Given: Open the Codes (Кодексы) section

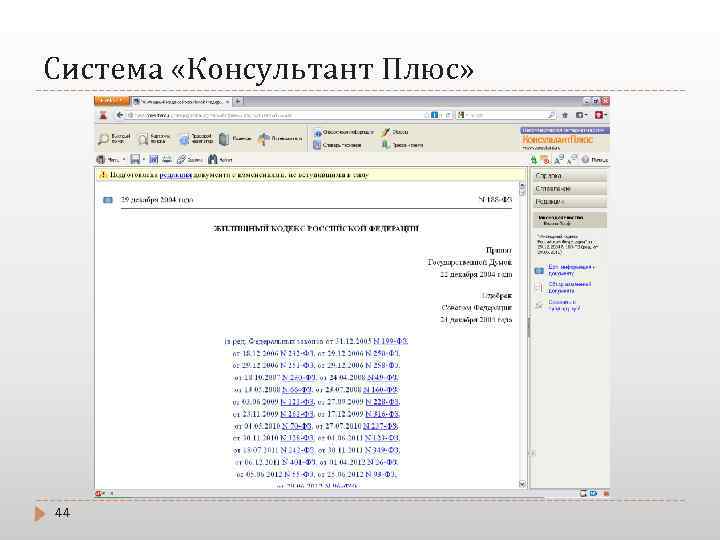Looking at the screenshot, I should (x=235, y=138).
